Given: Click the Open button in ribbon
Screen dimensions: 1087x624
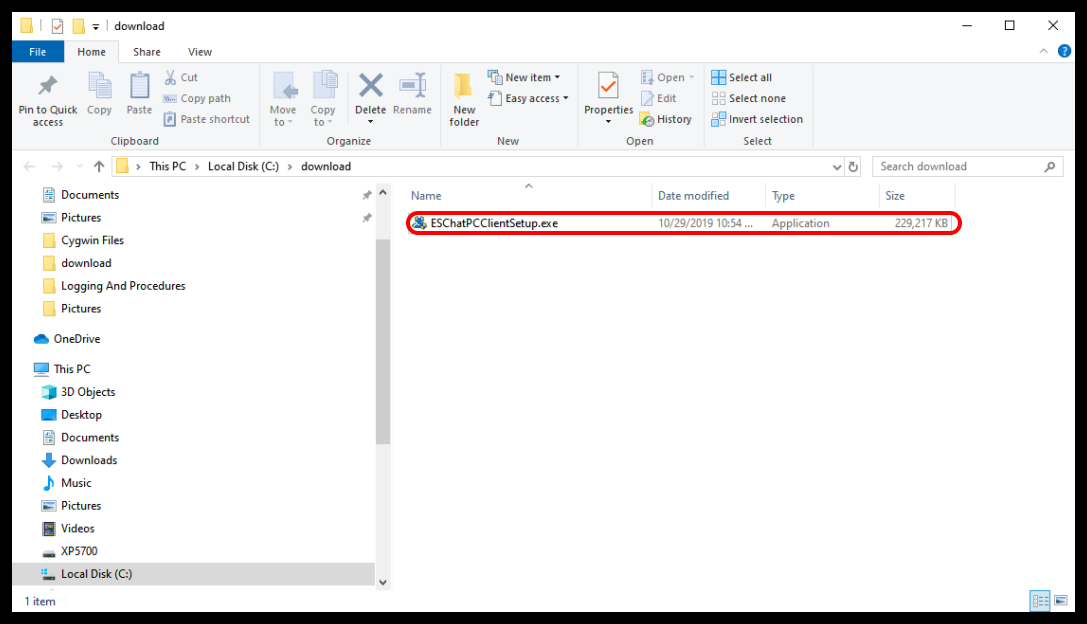Looking at the screenshot, I should click(668, 78).
